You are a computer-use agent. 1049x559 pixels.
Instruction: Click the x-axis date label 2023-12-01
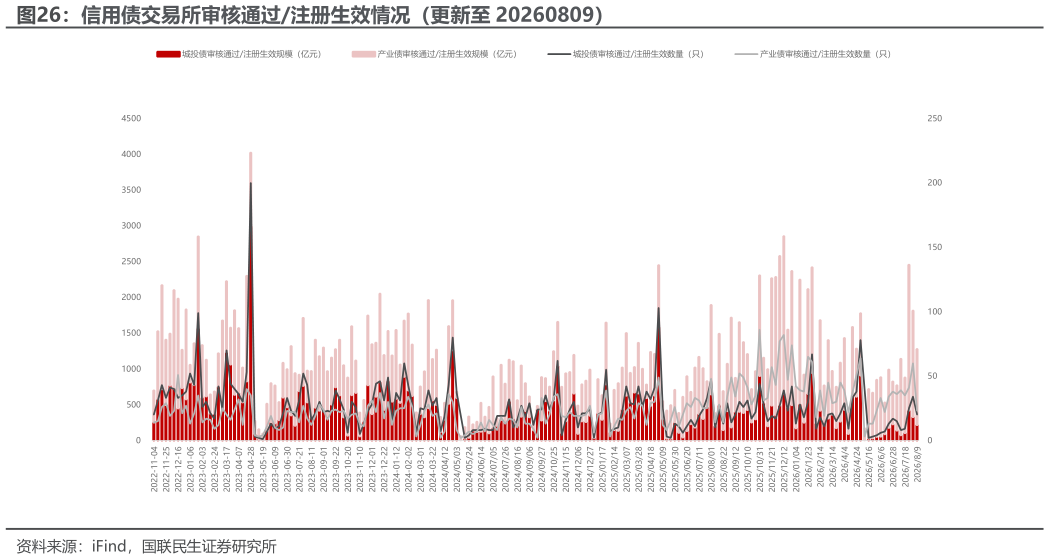click(x=372, y=469)
